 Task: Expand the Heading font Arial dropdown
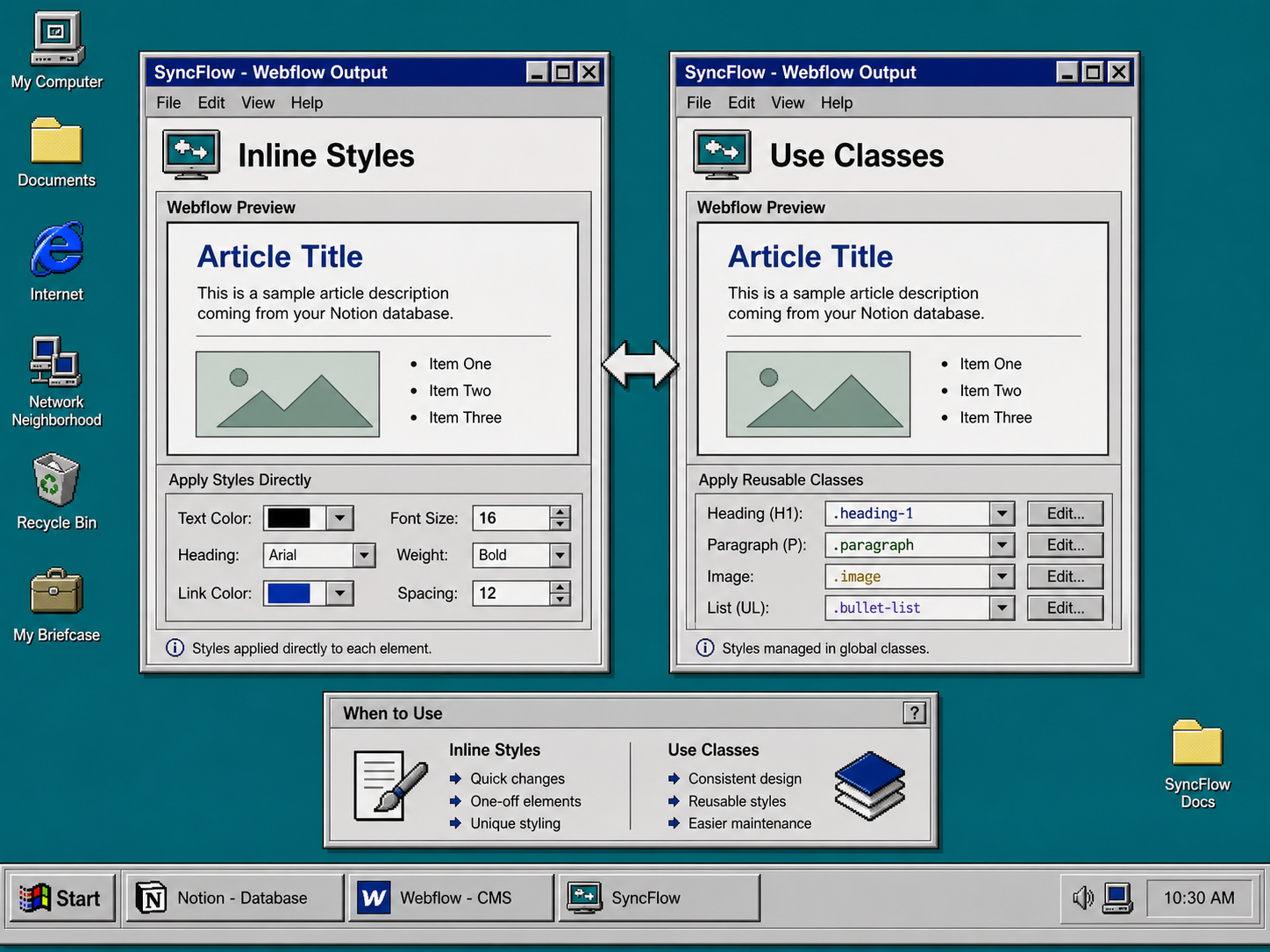tap(364, 555)
